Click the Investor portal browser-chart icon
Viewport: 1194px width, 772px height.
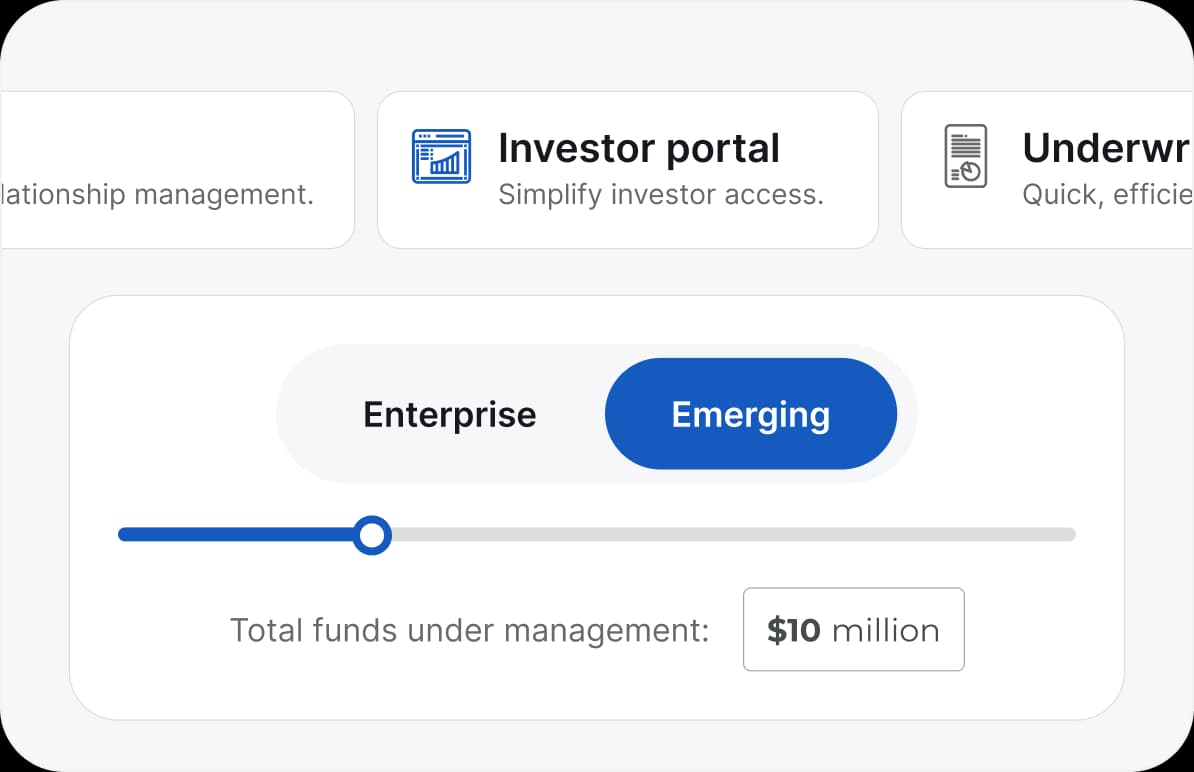pos(441,156)
